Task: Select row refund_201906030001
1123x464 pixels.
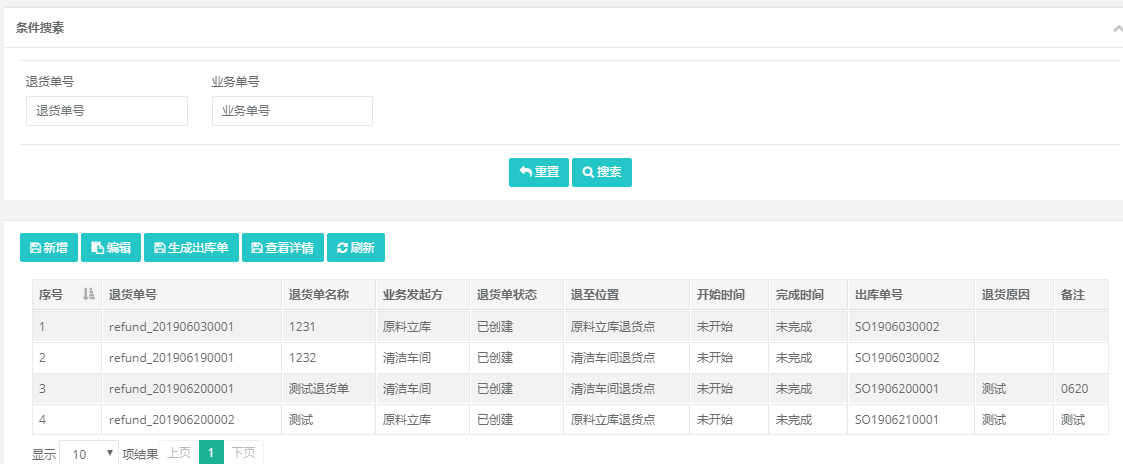Action: click(570, 327)
